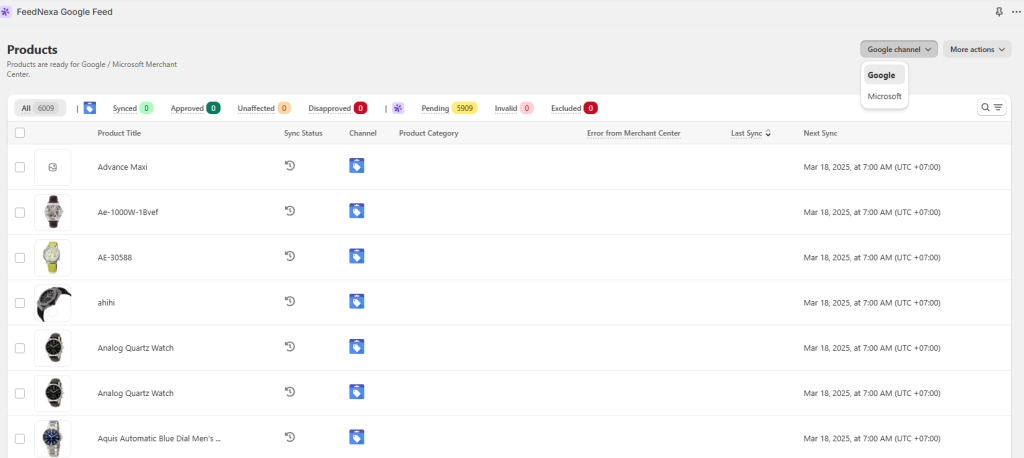Viewport: 1024px width, 458px height.
Task: Sort by Last Sync column arrows
Action: (x=768, y=133)
